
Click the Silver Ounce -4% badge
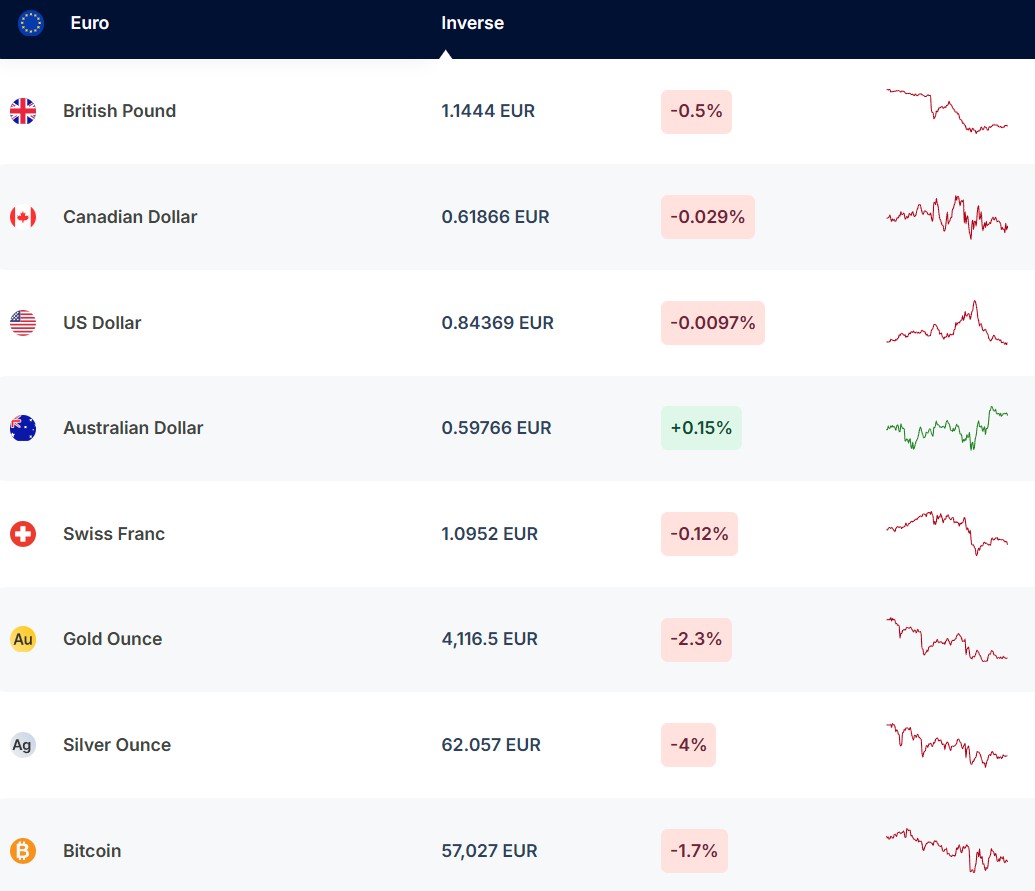point(688,745)
